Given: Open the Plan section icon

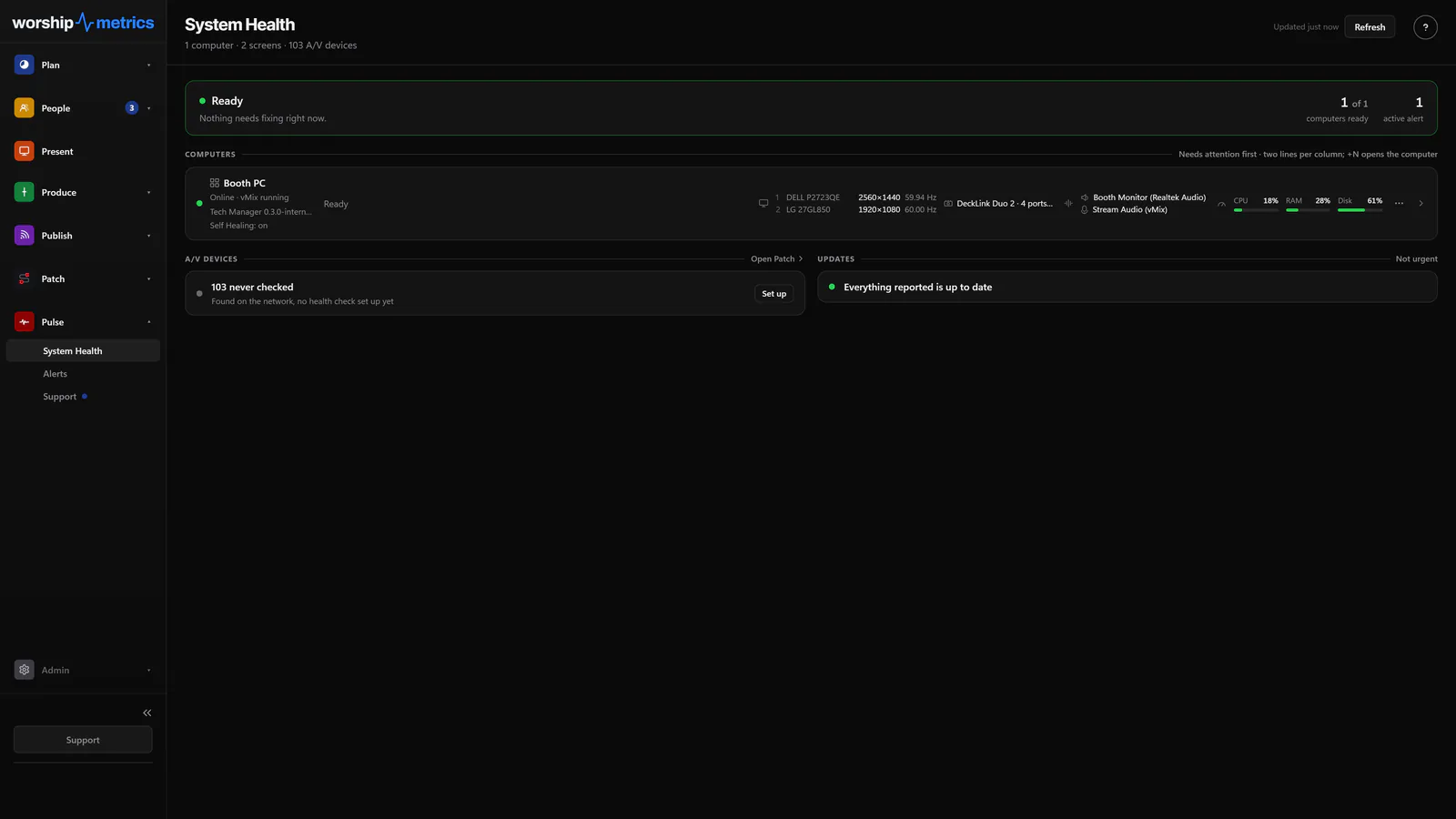Looking at the screenshot, I should coord(25,65).
